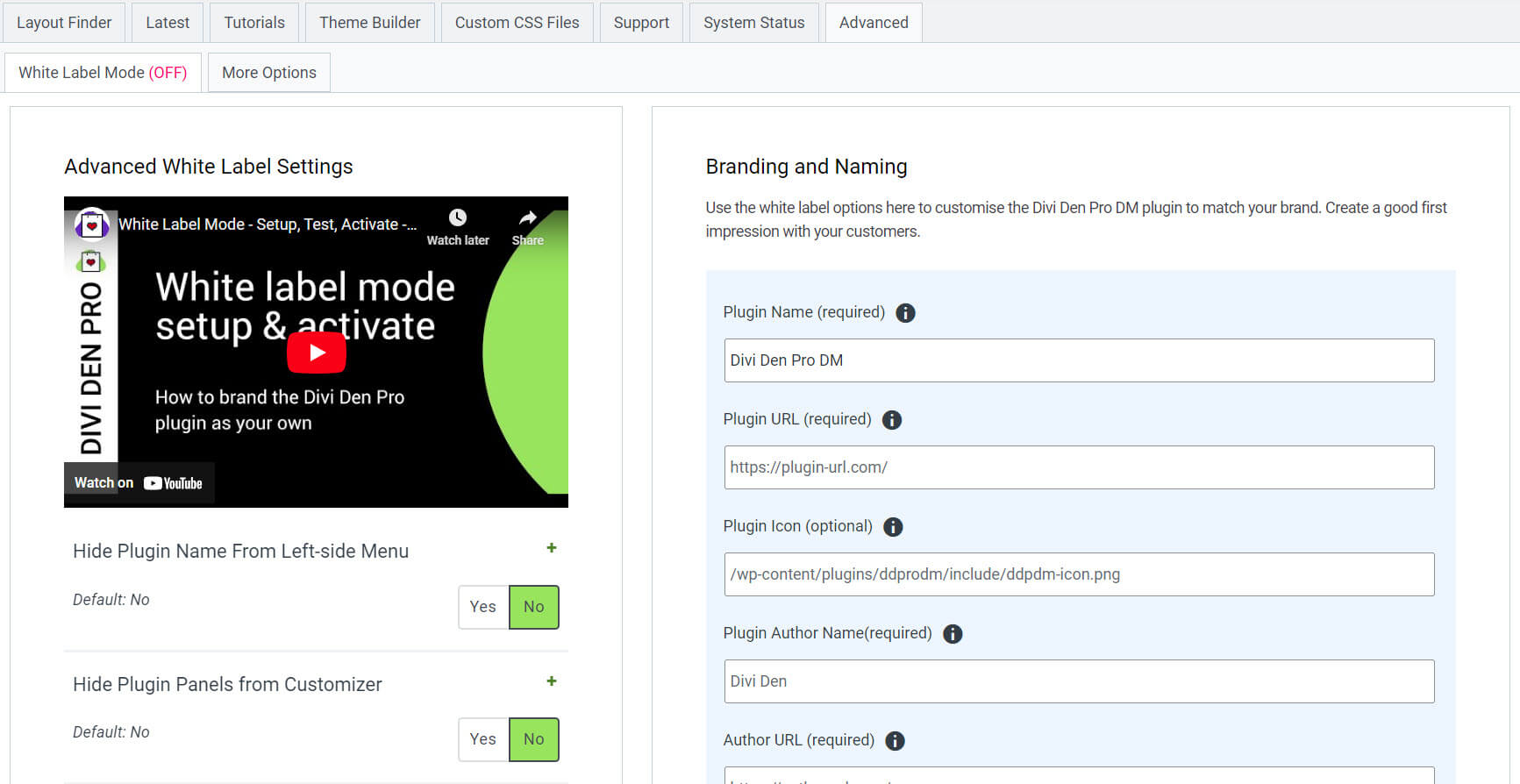Select Yes for Hide Plugin Name From Left-side Menu
The height and width of the screenshot is (784, 1520).
[483, 607]
